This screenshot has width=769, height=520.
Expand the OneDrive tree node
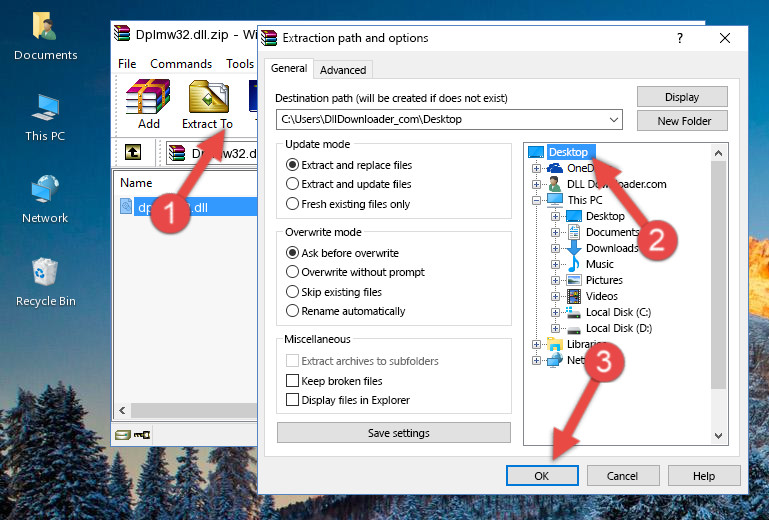[x=537, y=168]
